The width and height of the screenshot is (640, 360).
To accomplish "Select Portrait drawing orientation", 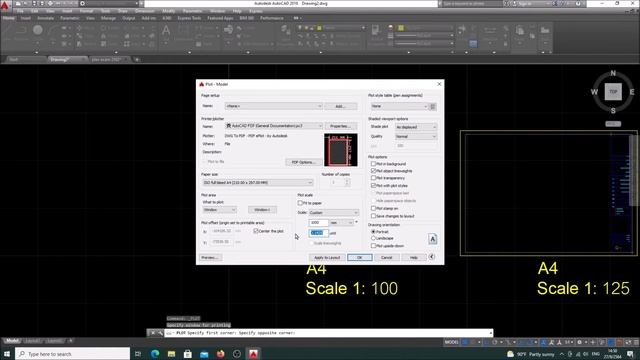I will pos(373,231).
